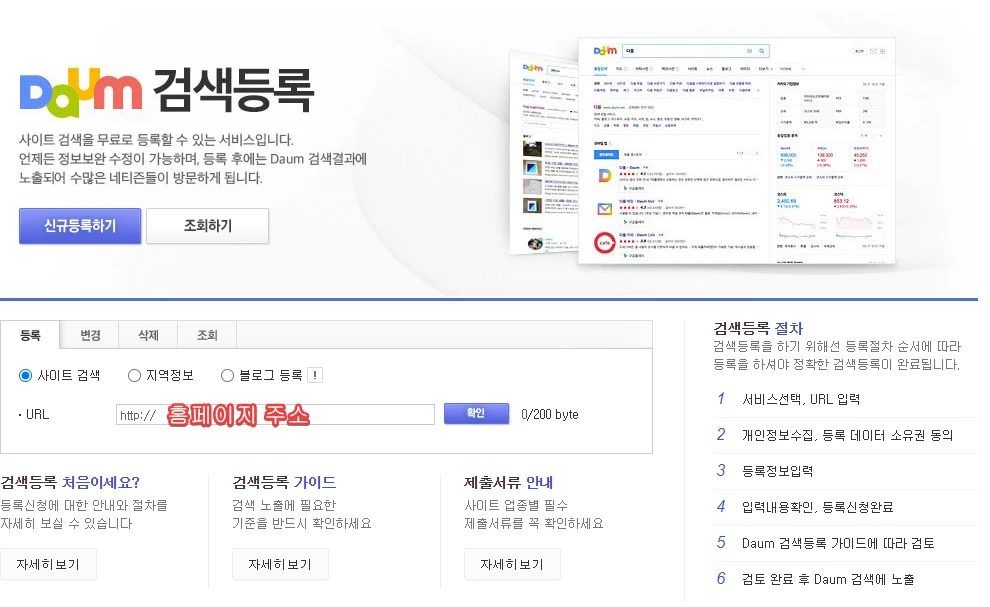Screen dimensions: 990x607
Task: Open the 등록 tab
Action: tap(30, 335)
